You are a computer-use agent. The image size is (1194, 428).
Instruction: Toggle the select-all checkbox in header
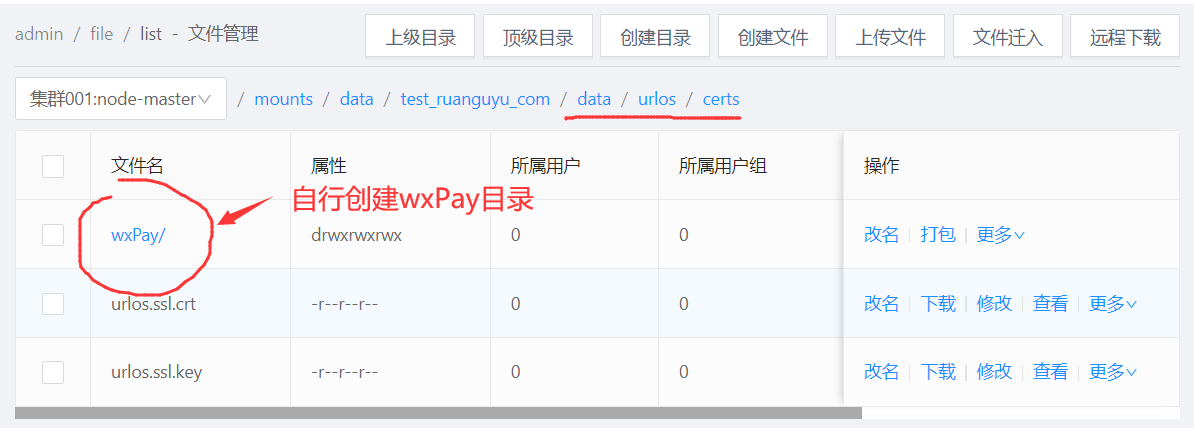pyautogui.click(x=53, y=166)
